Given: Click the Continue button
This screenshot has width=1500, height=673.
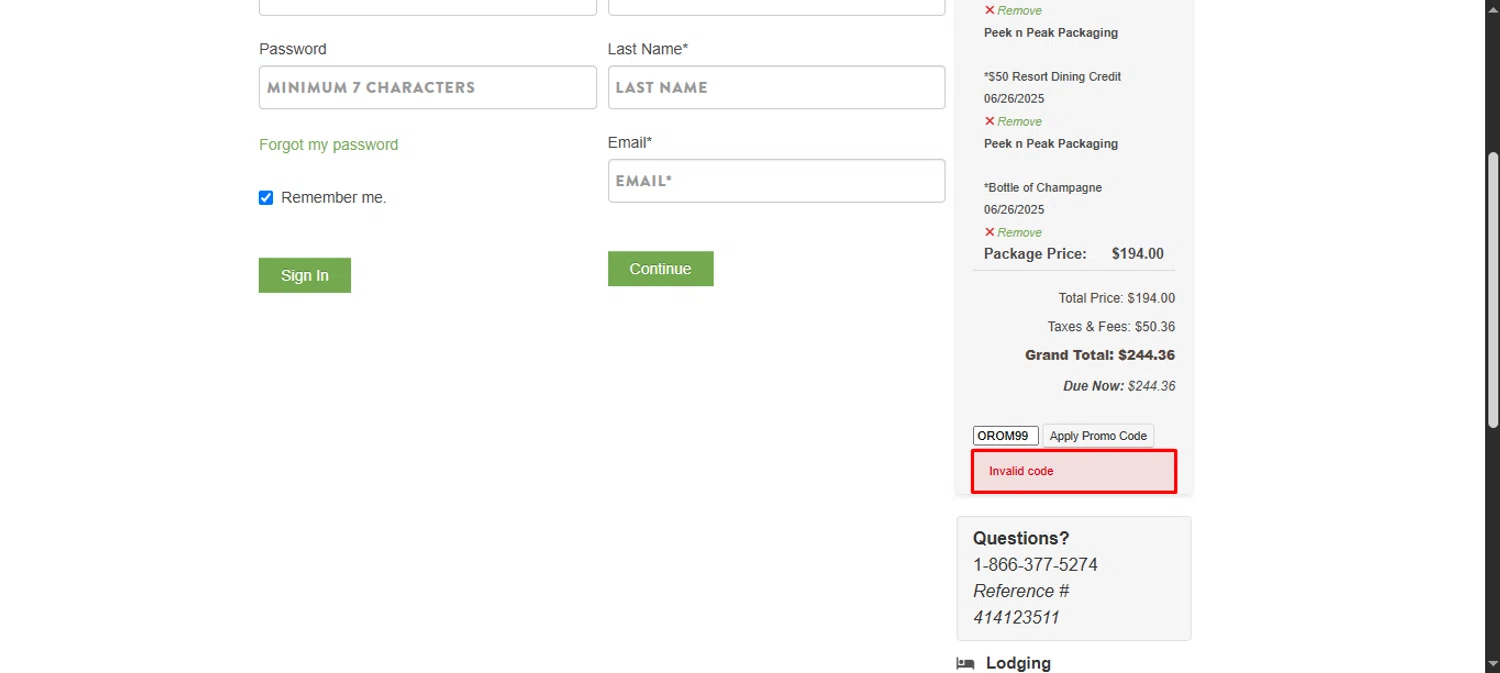Looking at the screenshot, I should click(660, 268).
